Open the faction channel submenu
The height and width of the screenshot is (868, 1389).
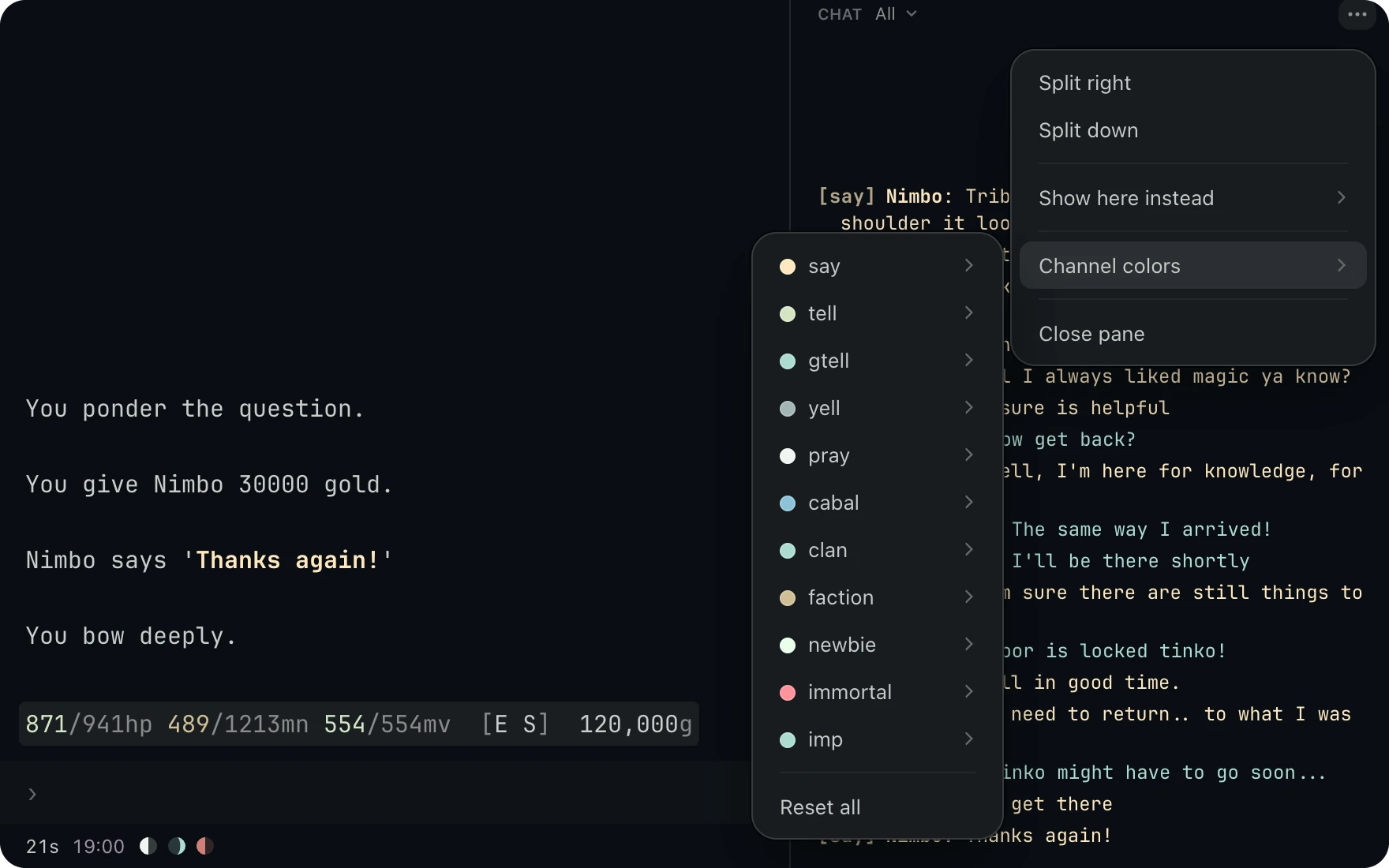(x=877, y=597)
